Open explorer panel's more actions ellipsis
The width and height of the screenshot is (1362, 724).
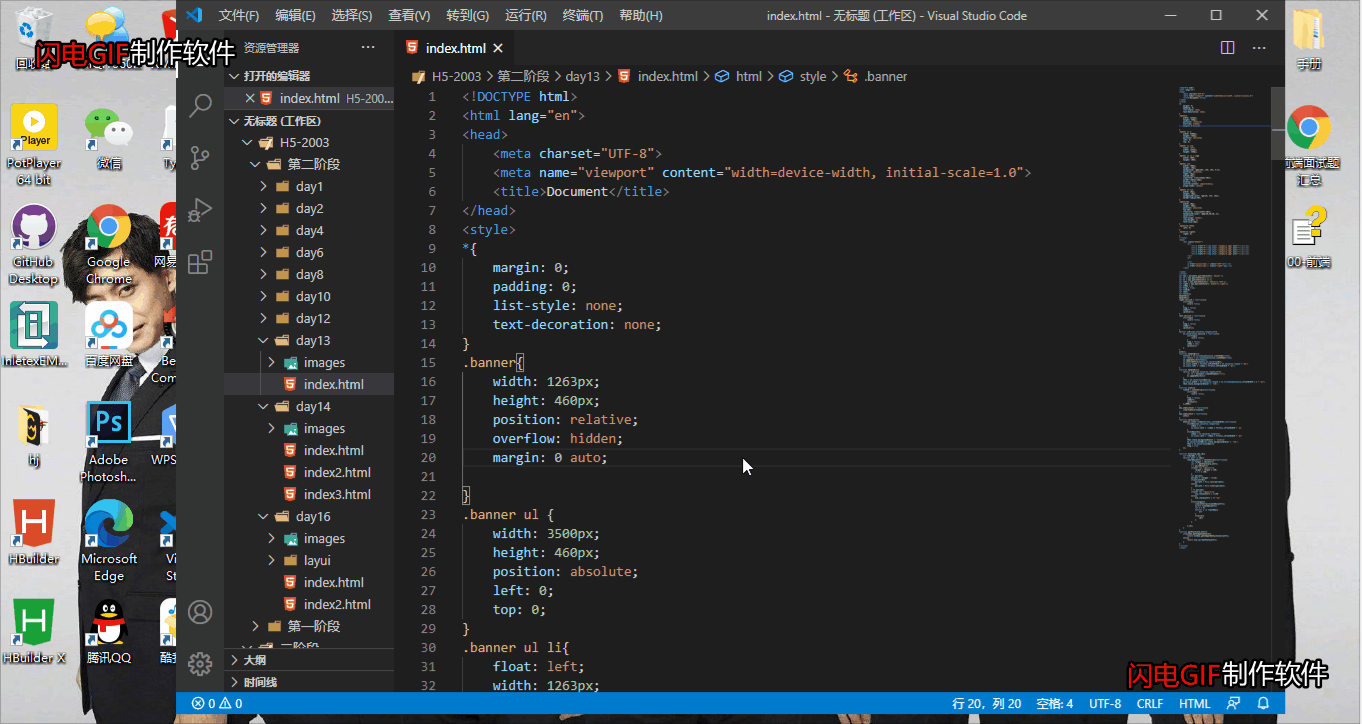click(368, 48)
